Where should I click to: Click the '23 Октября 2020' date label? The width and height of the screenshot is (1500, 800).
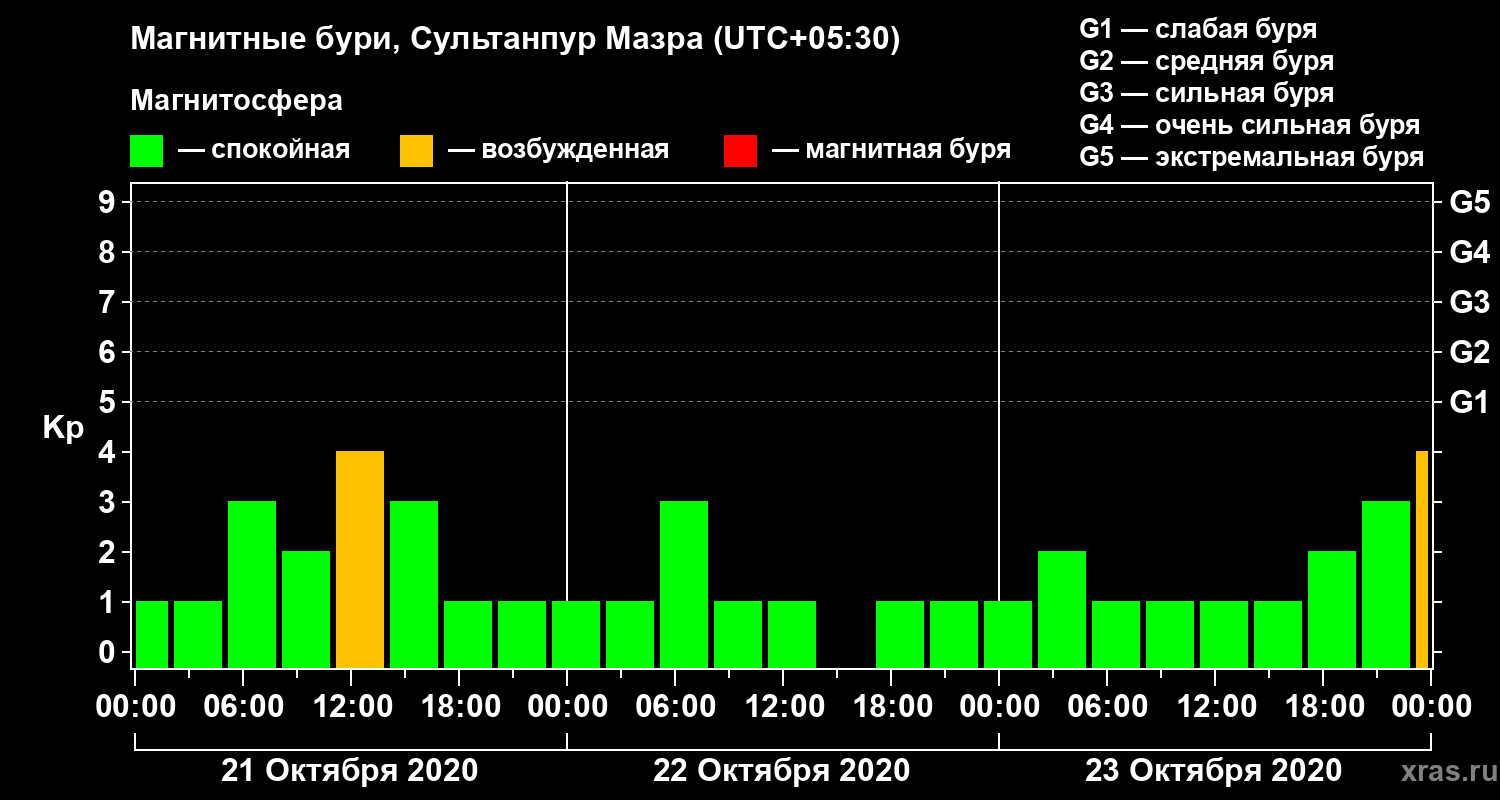click(1214, 771)
